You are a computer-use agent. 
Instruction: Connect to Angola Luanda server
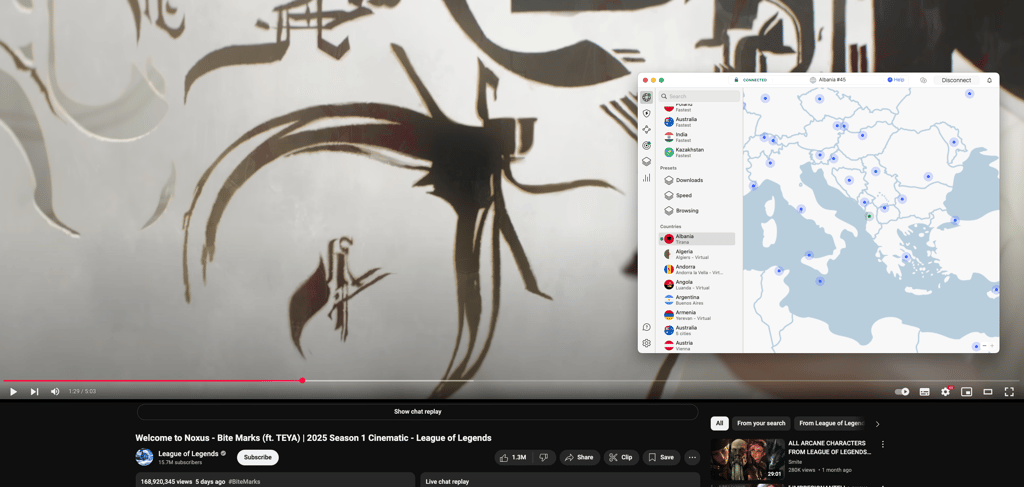pyautogui.click(x=697, y=285)
